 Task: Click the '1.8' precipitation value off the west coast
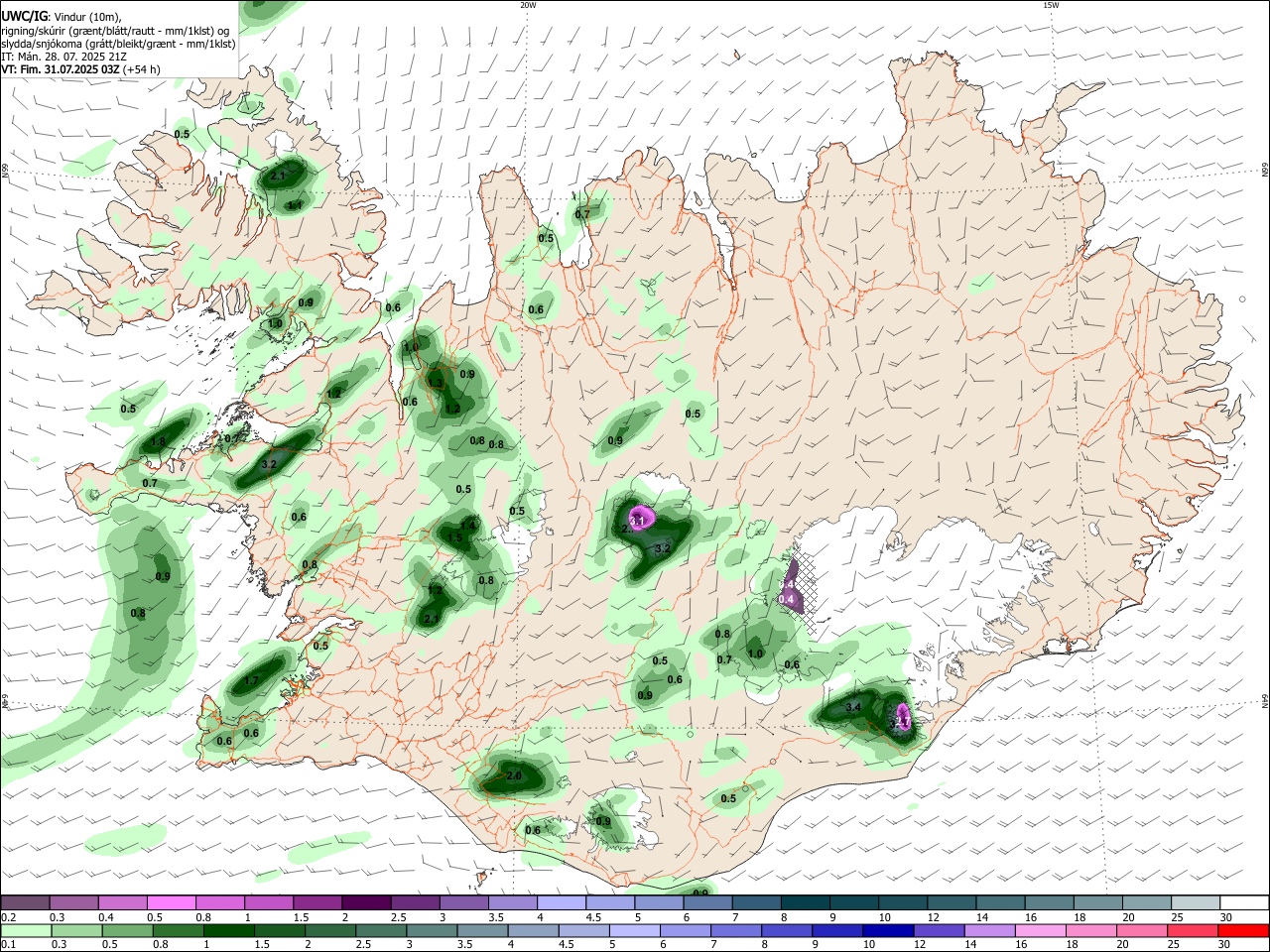(158, 442)
